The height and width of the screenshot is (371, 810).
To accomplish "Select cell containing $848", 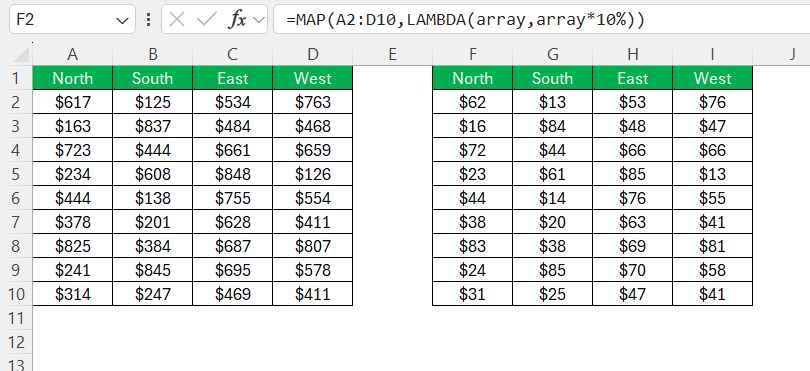I will coord(232,174).
